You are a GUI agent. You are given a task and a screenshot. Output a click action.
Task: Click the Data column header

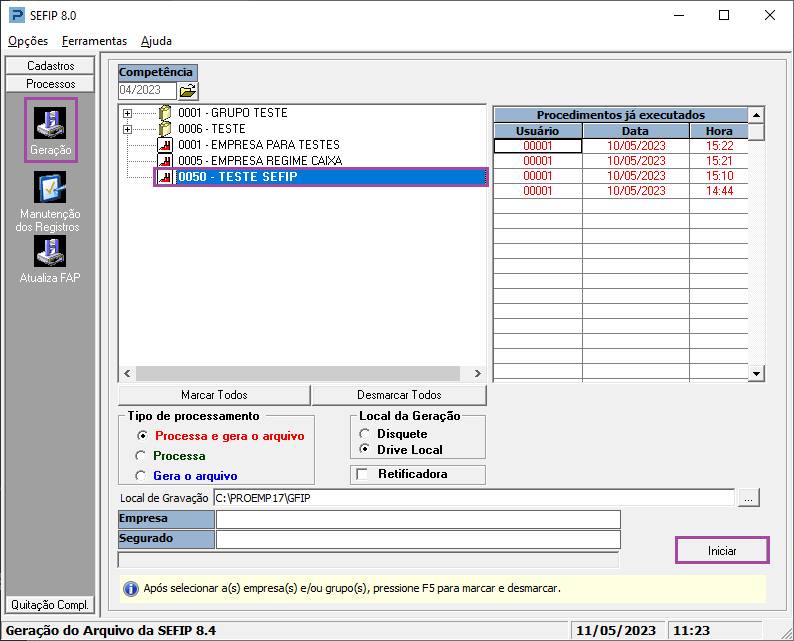636,131
